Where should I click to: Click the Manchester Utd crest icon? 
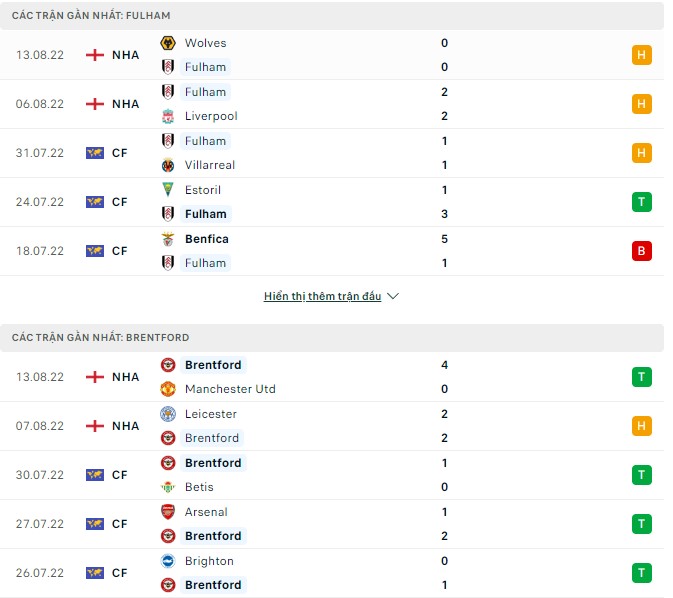[167, 389]
